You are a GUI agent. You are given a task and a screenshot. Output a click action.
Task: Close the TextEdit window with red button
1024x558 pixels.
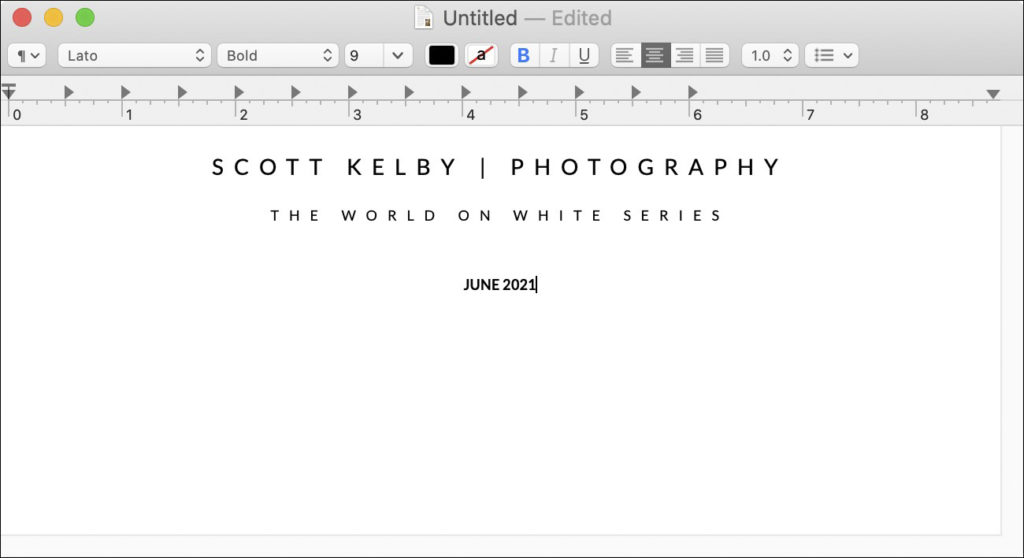(x=22, y=17)
